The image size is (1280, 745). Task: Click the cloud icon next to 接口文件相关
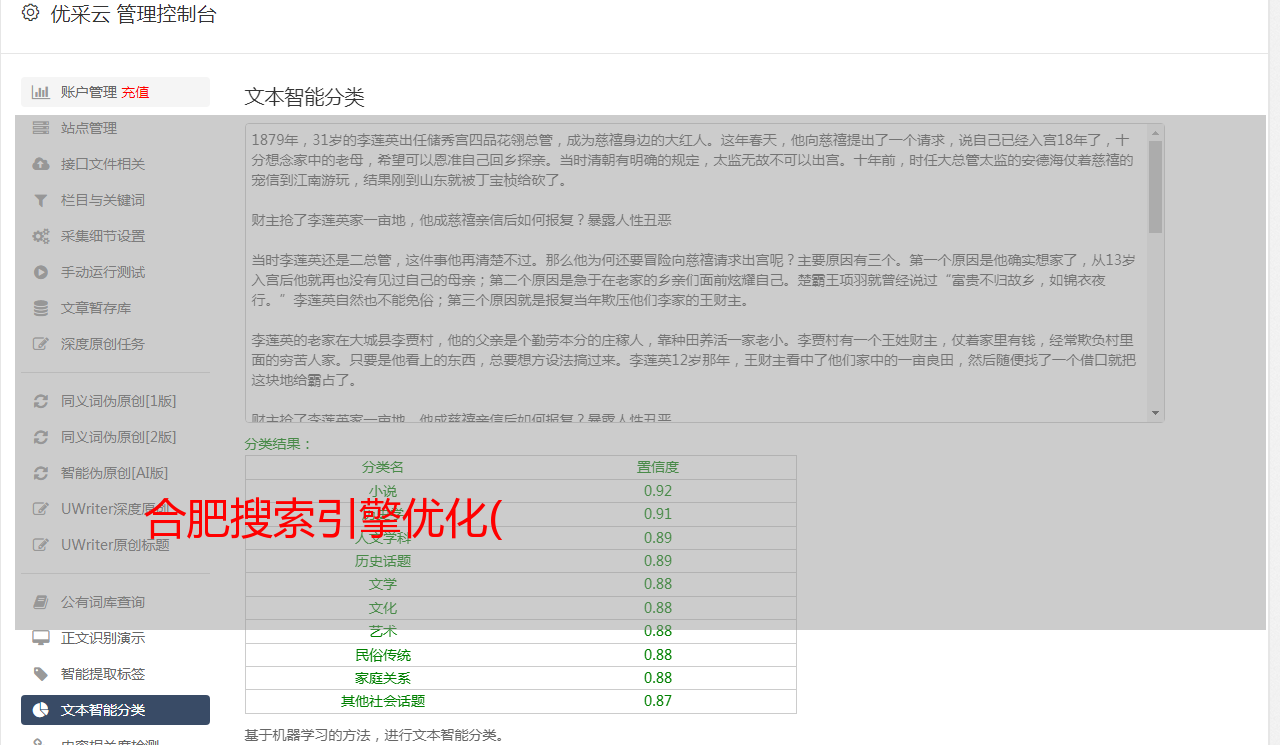41,164
